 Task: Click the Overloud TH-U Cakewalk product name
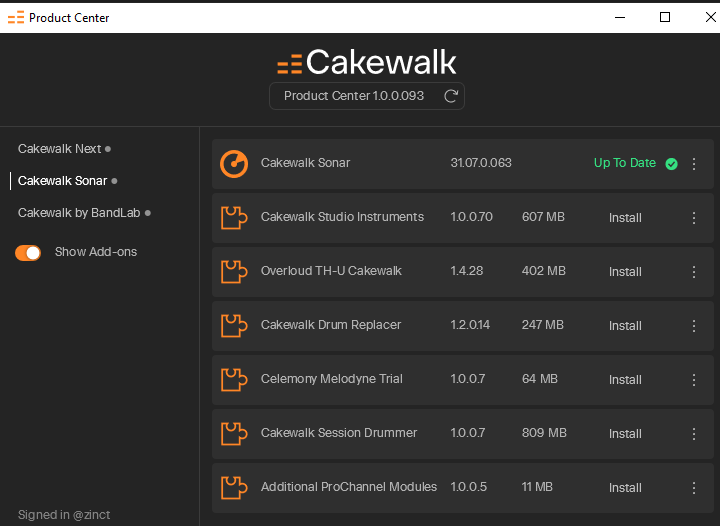[x=331, y=271]
